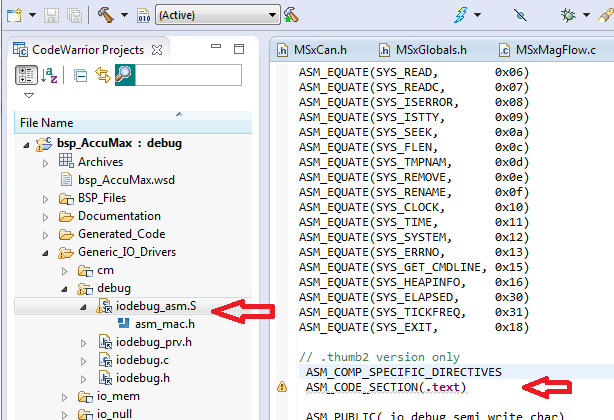This screenshot has width=614, height=420.
Task: Select the bsp_AccuMax : debug project
Action: click(119, 143)
